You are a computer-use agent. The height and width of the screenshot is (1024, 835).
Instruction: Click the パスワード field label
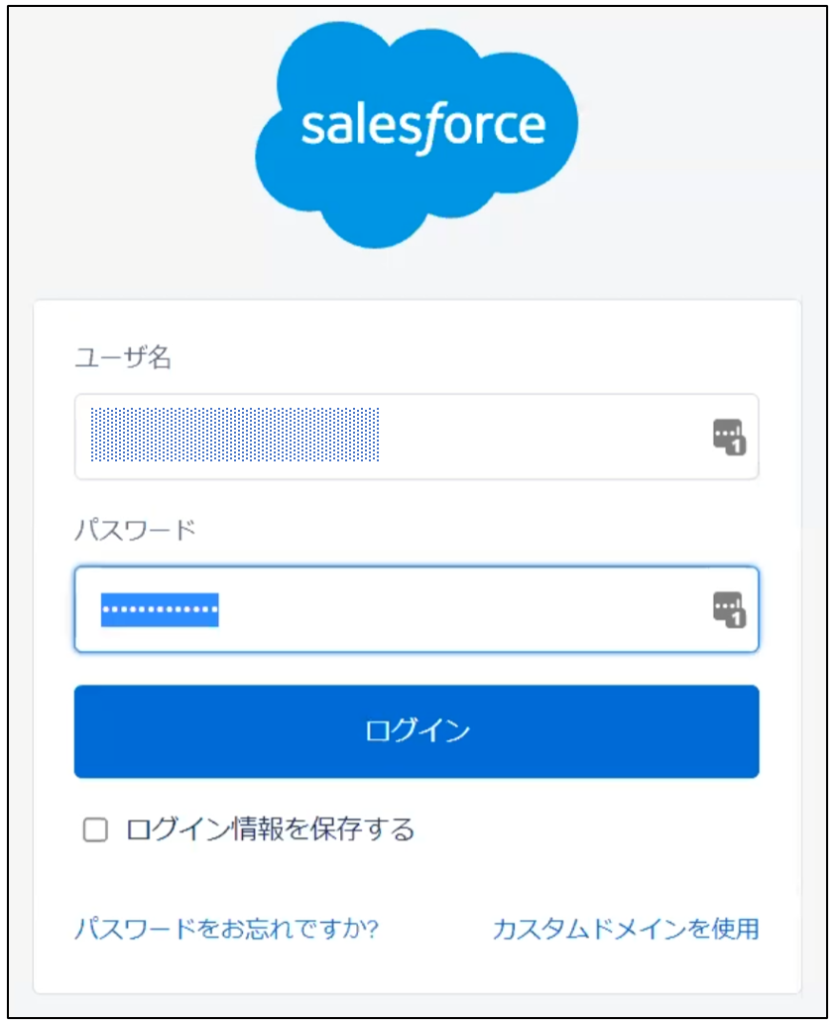pyautogui.click(x=135, y=530)
